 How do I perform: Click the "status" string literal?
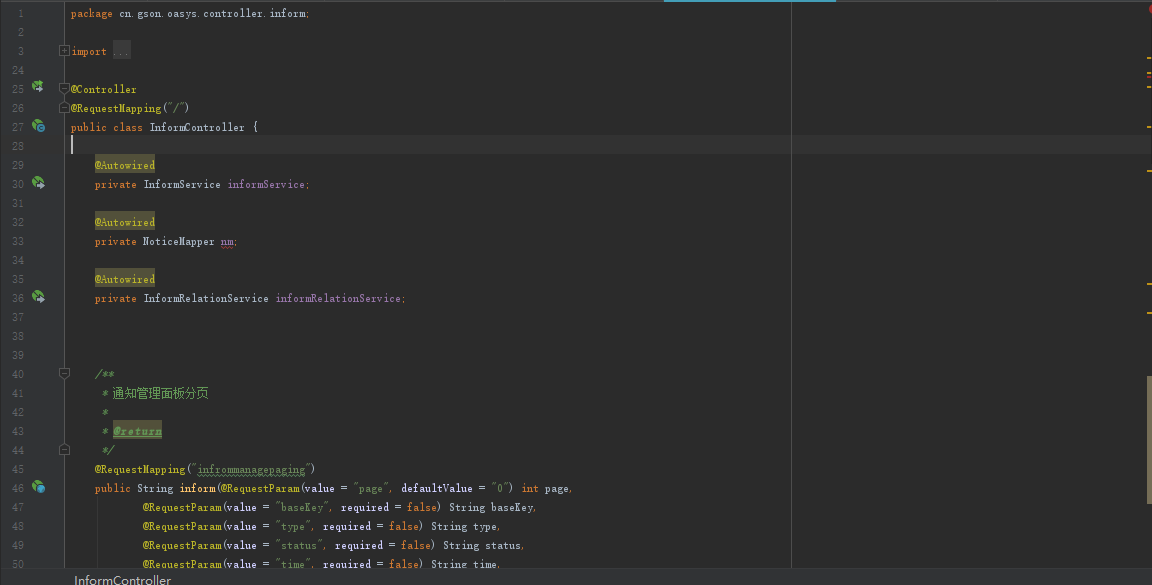coord(299,546)
